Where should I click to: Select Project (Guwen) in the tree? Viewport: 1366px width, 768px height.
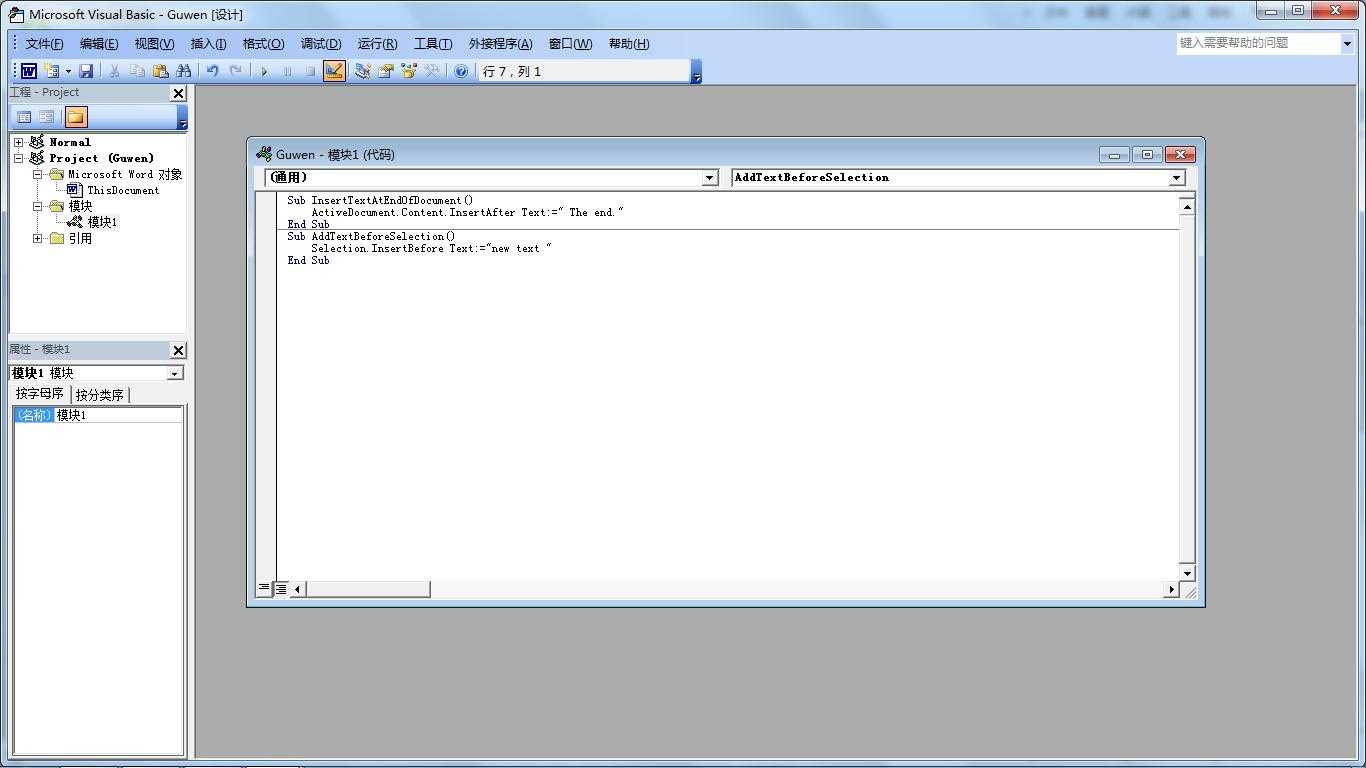point(102,158)
